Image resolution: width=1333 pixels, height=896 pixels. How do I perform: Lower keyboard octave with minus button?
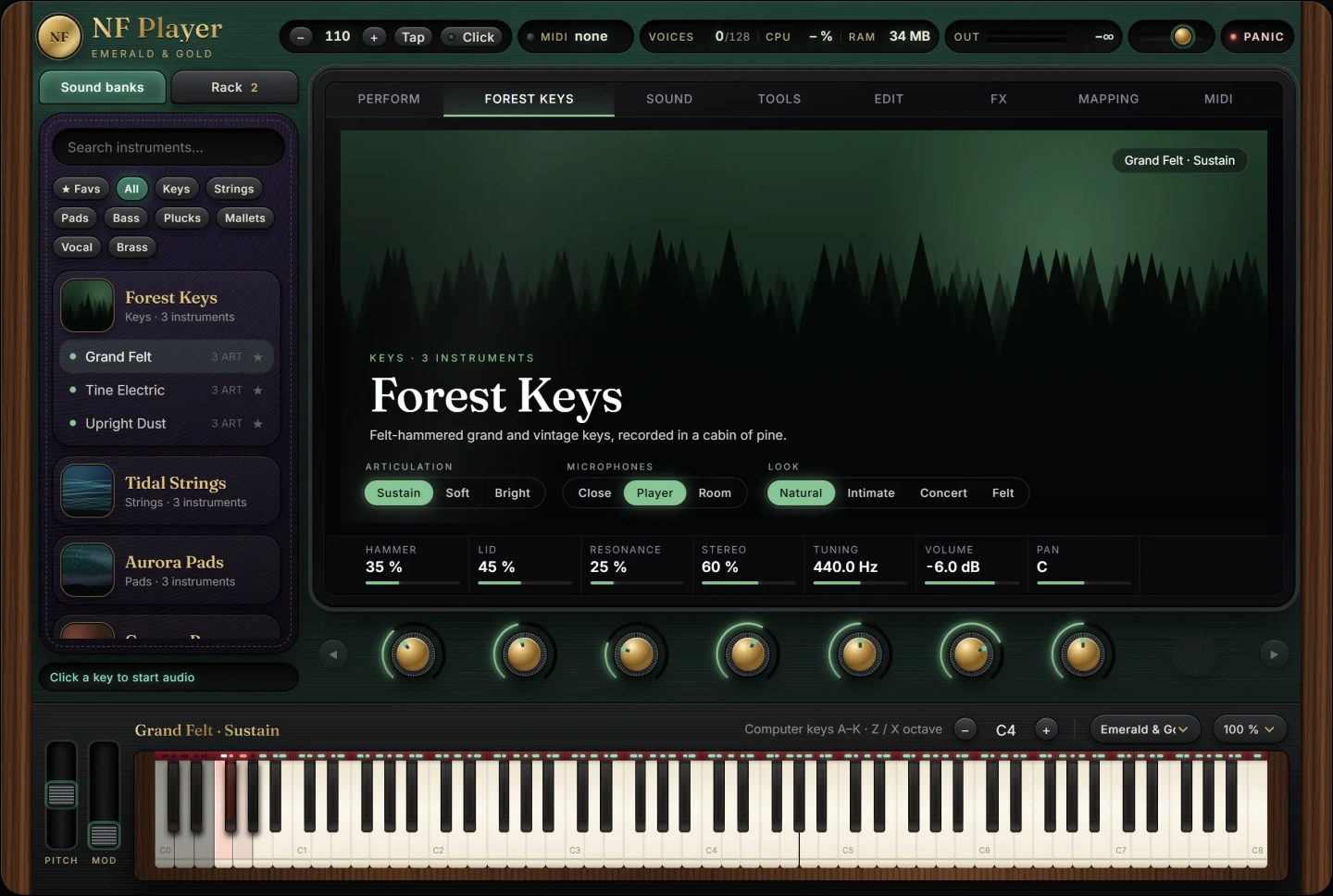coord(965,729)
